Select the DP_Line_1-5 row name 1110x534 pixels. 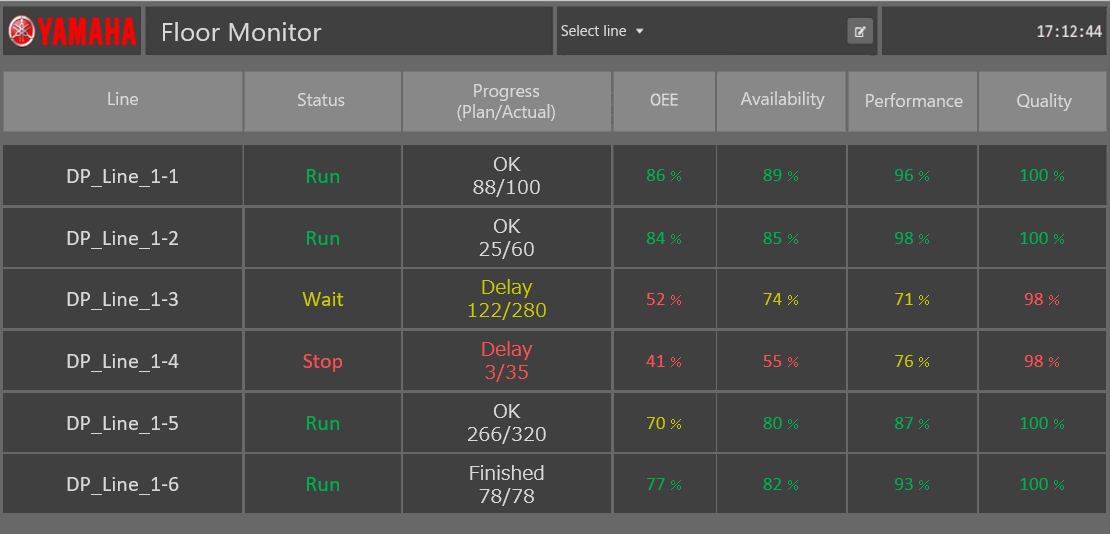tap(122, 423)
